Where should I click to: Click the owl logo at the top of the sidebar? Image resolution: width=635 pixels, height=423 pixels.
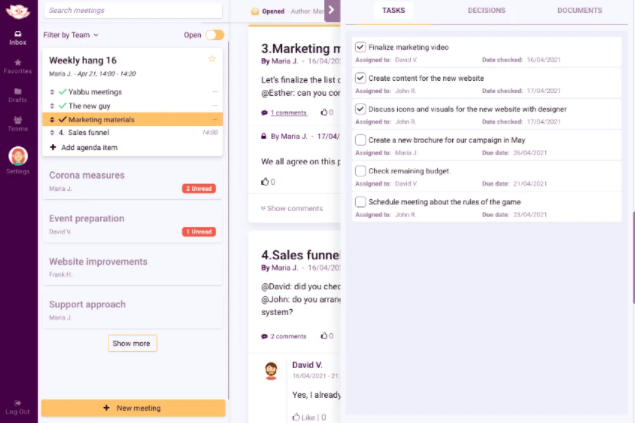point(18,11)
